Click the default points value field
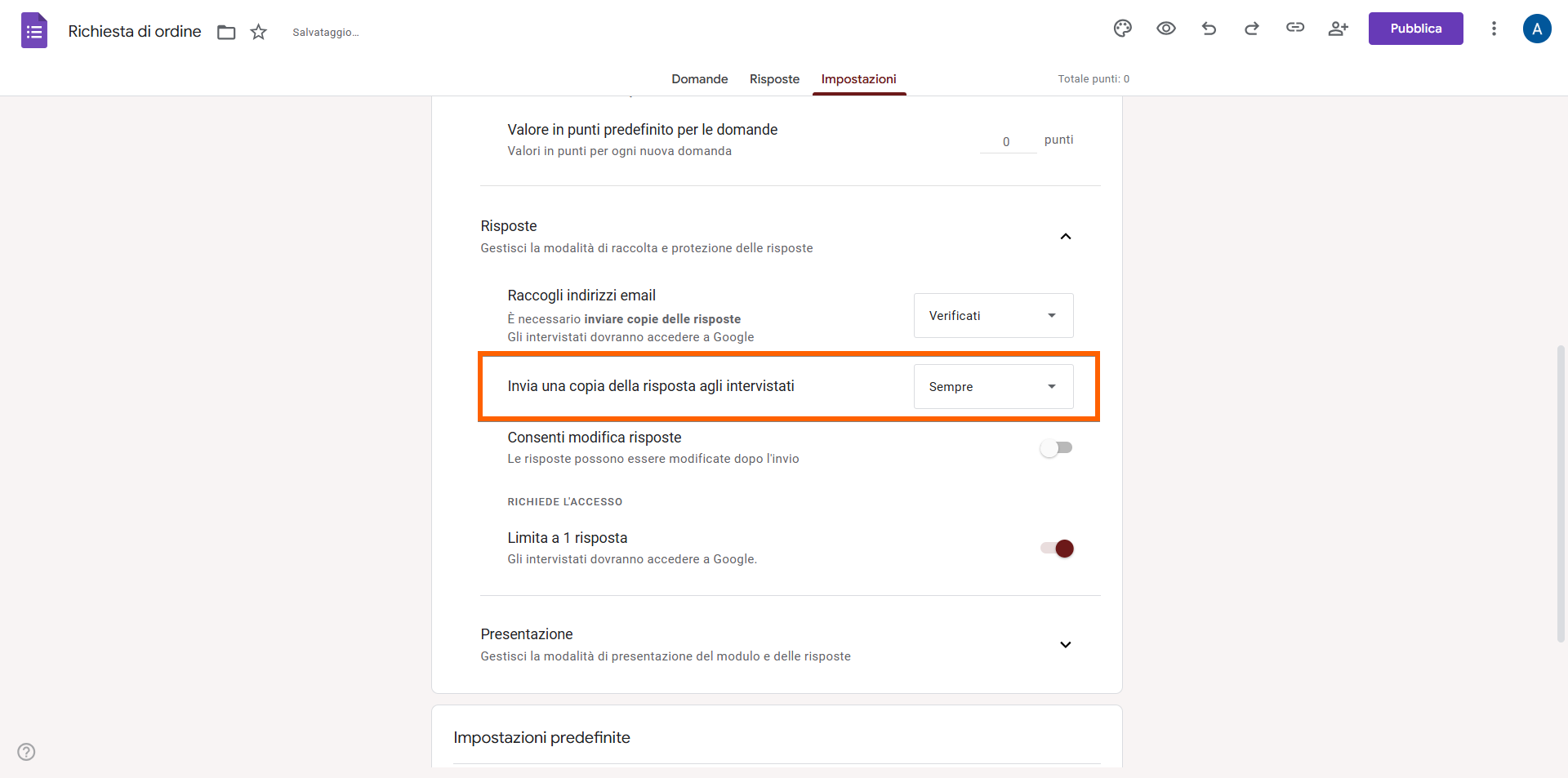 [x=1008, y=141]
